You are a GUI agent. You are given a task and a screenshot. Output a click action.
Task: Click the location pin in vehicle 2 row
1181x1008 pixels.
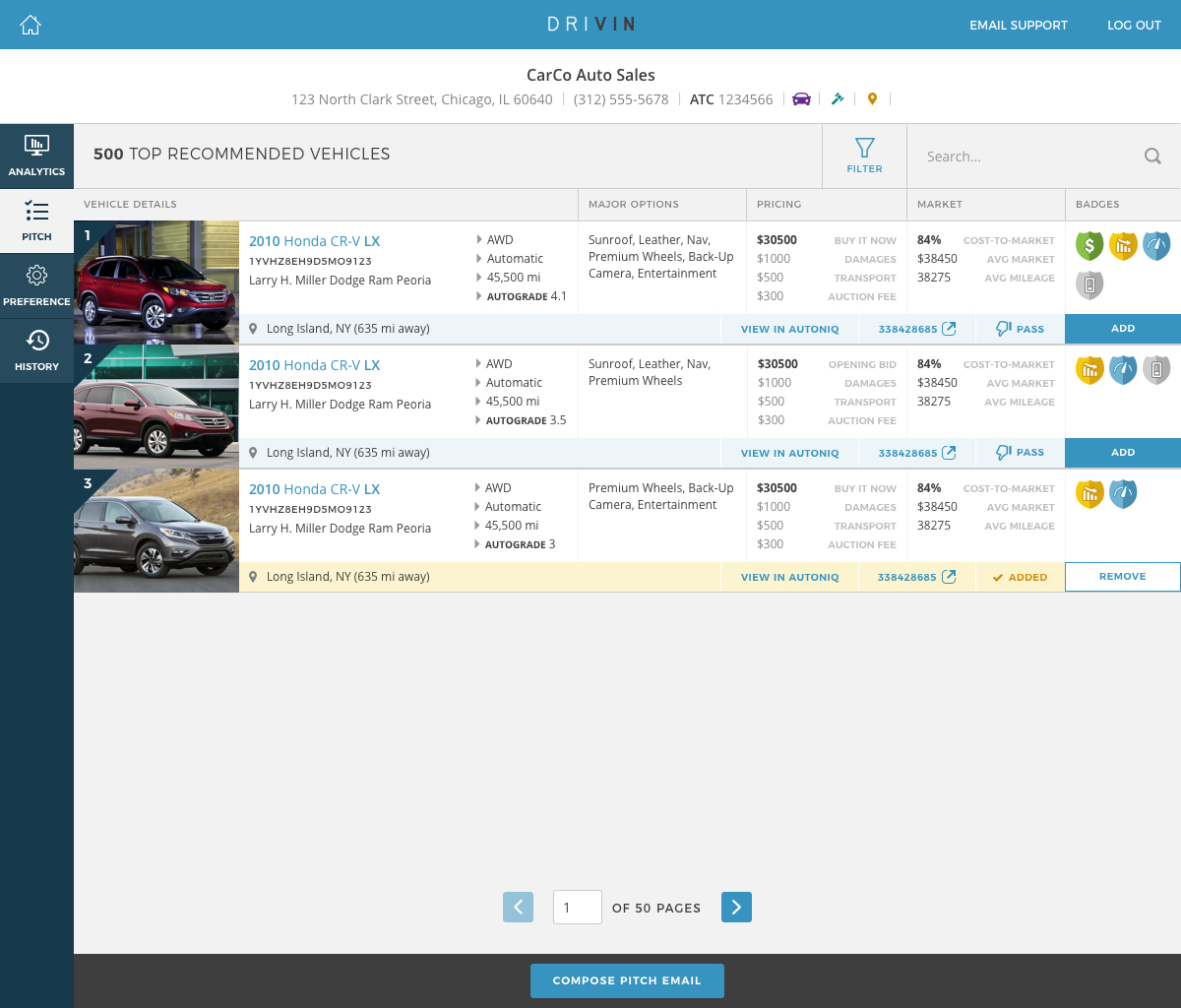click(253, 453)
